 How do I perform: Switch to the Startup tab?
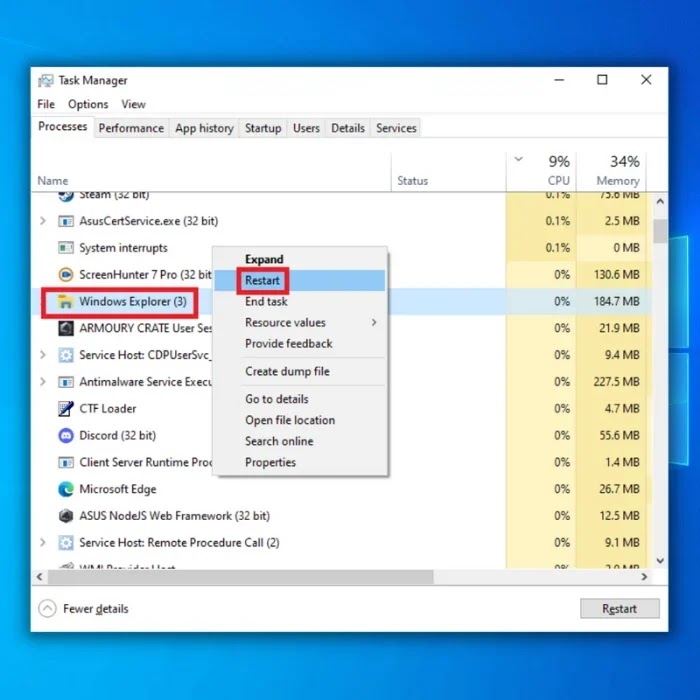263,128
